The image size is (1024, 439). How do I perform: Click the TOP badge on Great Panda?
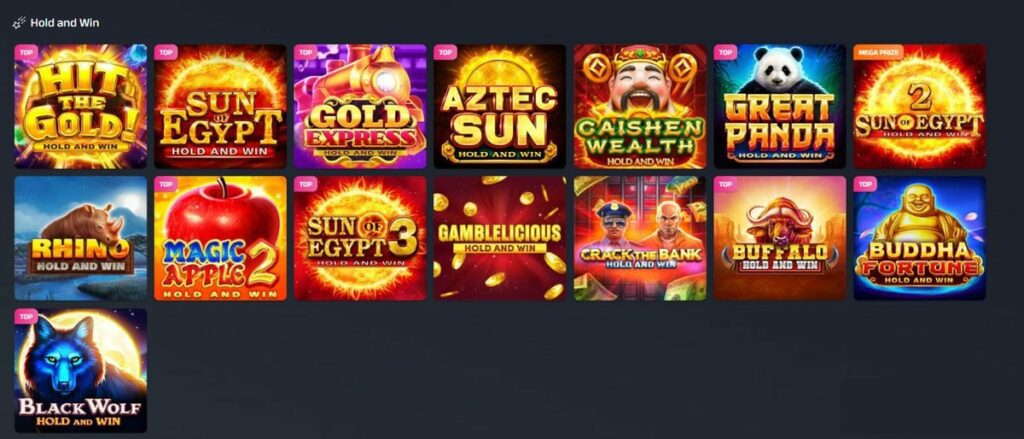click(x=725, y=52)
